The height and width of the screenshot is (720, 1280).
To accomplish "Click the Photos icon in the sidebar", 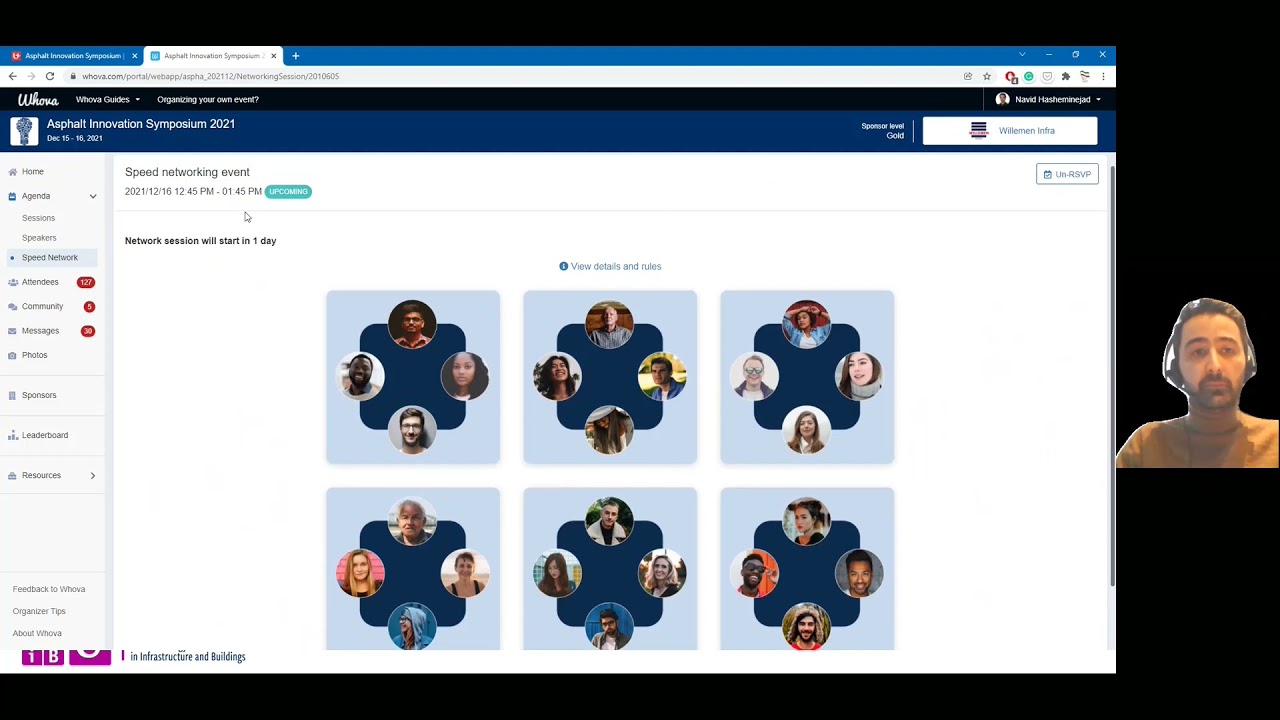I will tap(12, 355).
